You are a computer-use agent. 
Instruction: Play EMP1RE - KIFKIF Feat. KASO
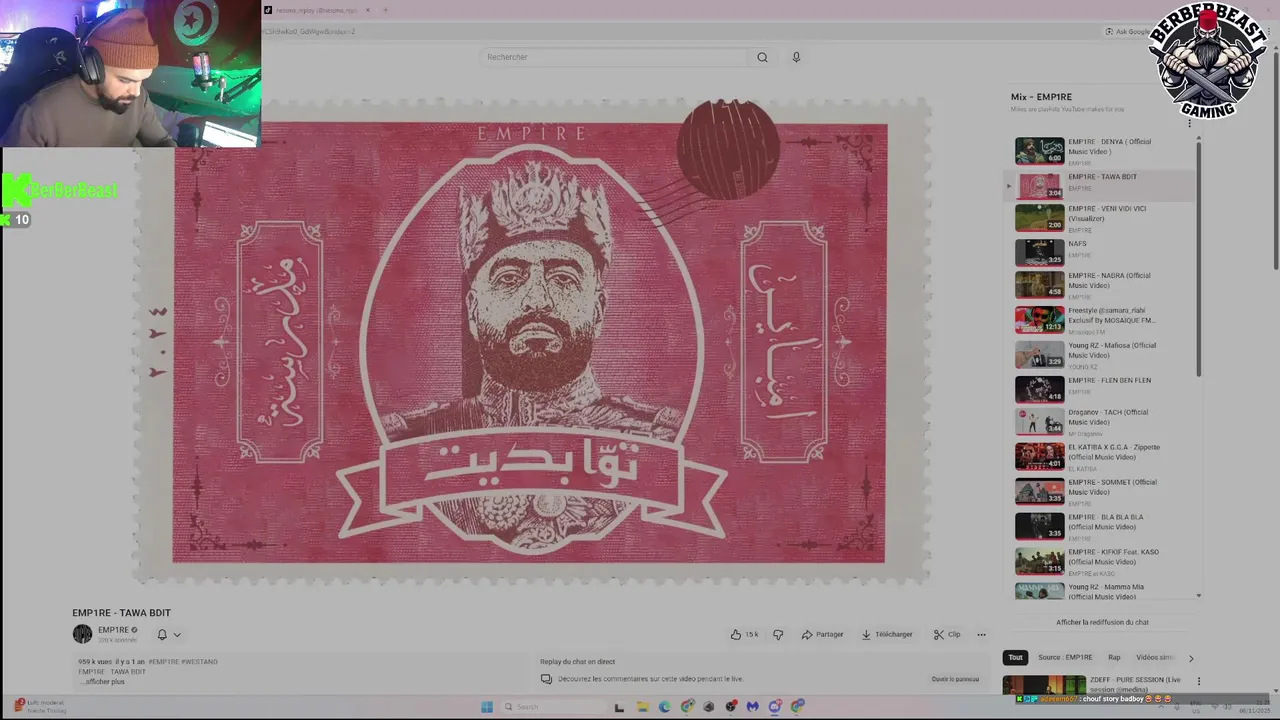point(1103,562)
